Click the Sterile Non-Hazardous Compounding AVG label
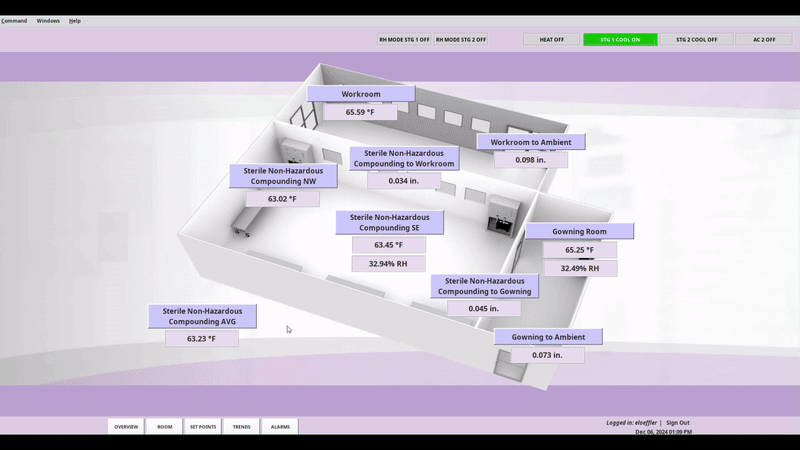 pyautogui.click(x=202, y=316)
